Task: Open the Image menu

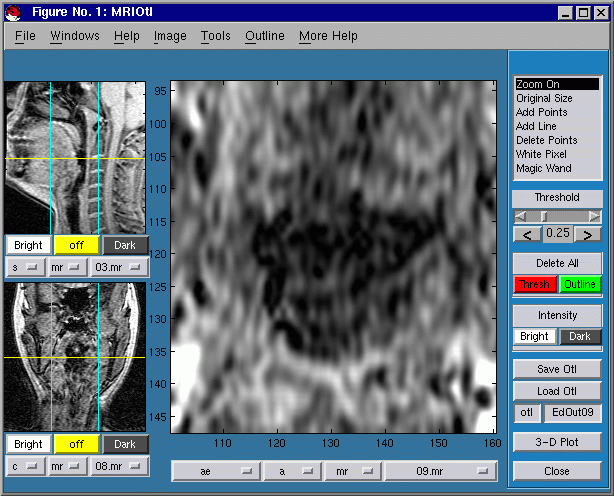Action: click(x=170, y=36)
